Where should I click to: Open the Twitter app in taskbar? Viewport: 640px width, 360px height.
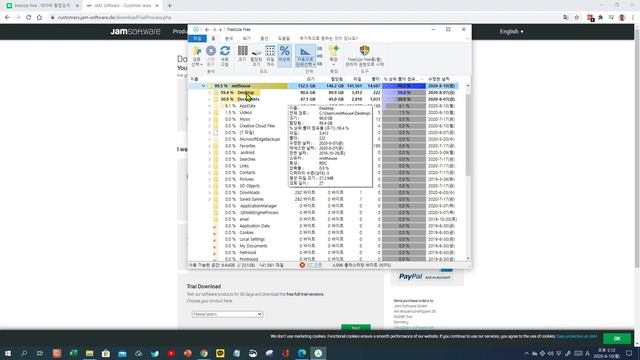pyautogui.click(x=155, y=353)
